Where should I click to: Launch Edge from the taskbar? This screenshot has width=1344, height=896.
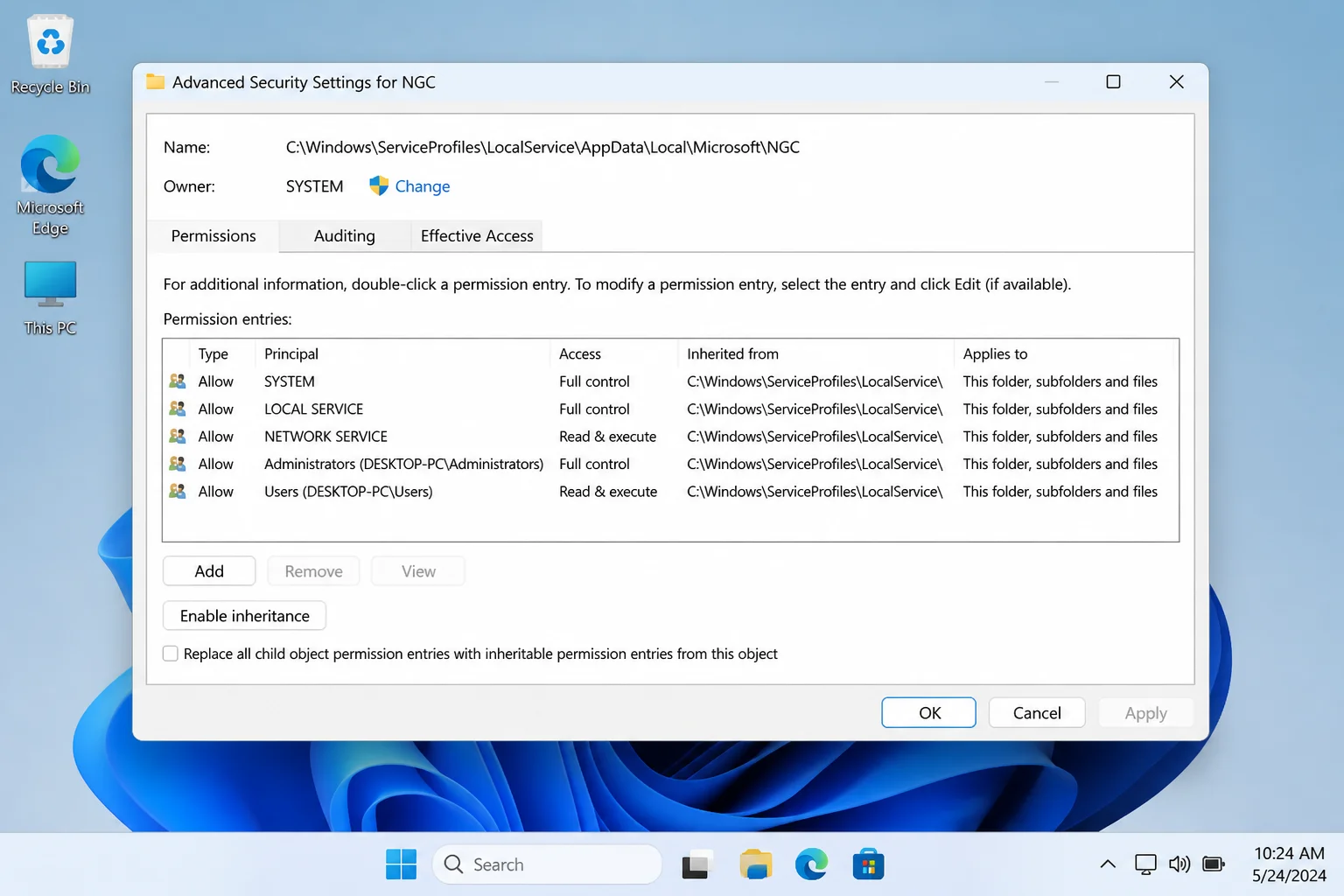[x=812, y=864]
